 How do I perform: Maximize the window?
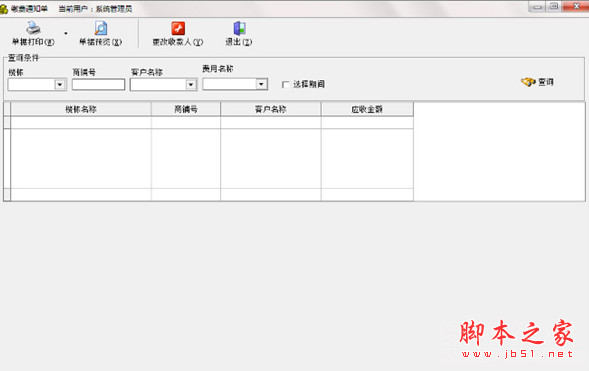coord(554,6)
